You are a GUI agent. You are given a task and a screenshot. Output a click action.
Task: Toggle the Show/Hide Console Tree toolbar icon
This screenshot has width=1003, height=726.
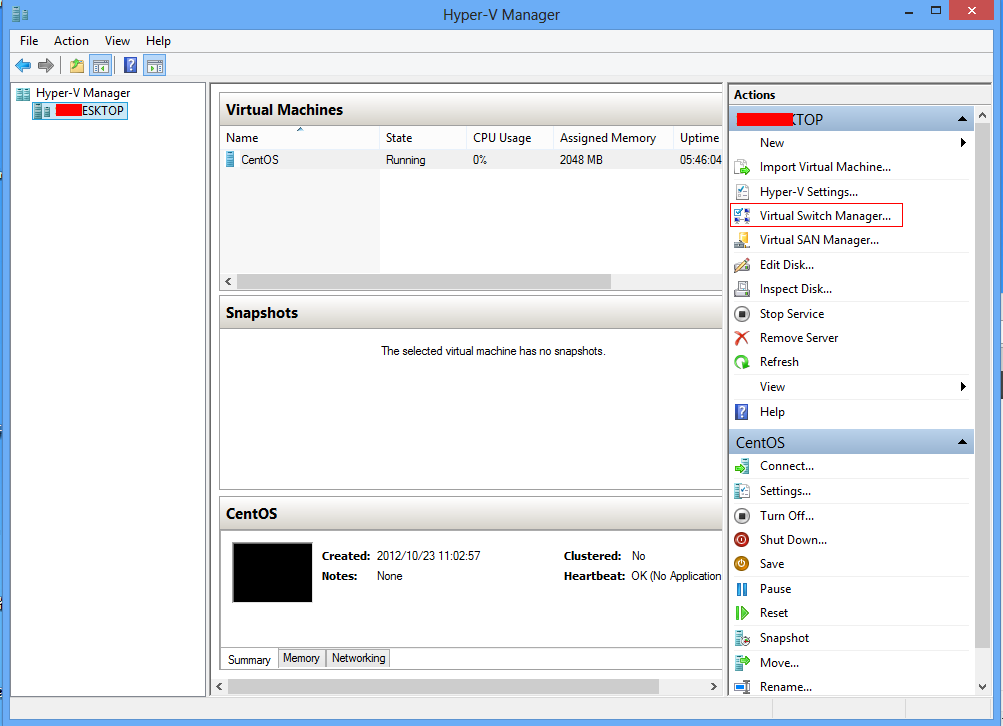point(101,65)
